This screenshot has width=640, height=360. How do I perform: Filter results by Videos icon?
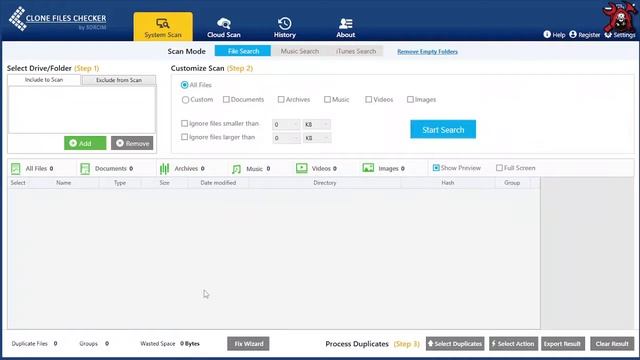click(302, 168)
